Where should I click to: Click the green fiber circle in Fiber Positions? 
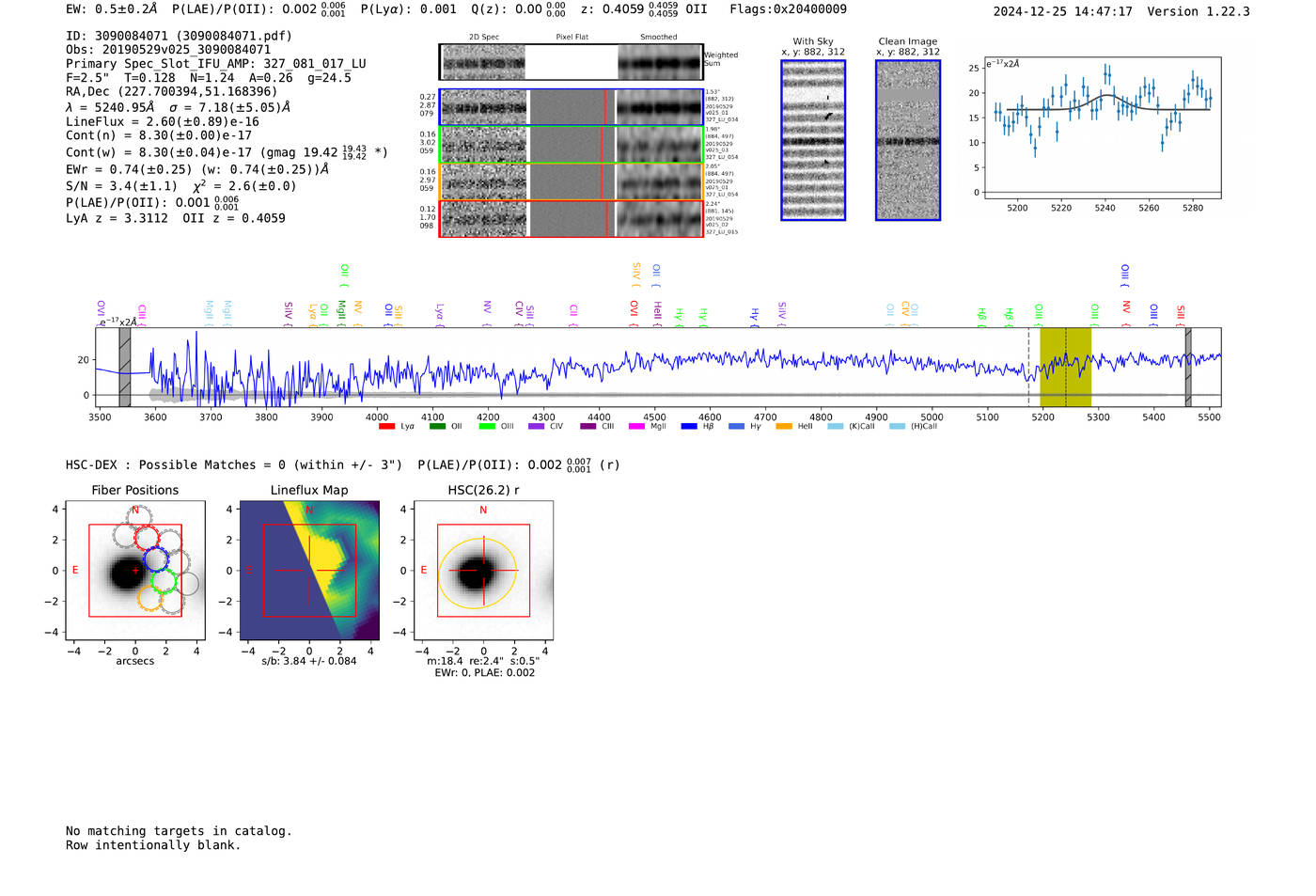click(x=164, y=580)
